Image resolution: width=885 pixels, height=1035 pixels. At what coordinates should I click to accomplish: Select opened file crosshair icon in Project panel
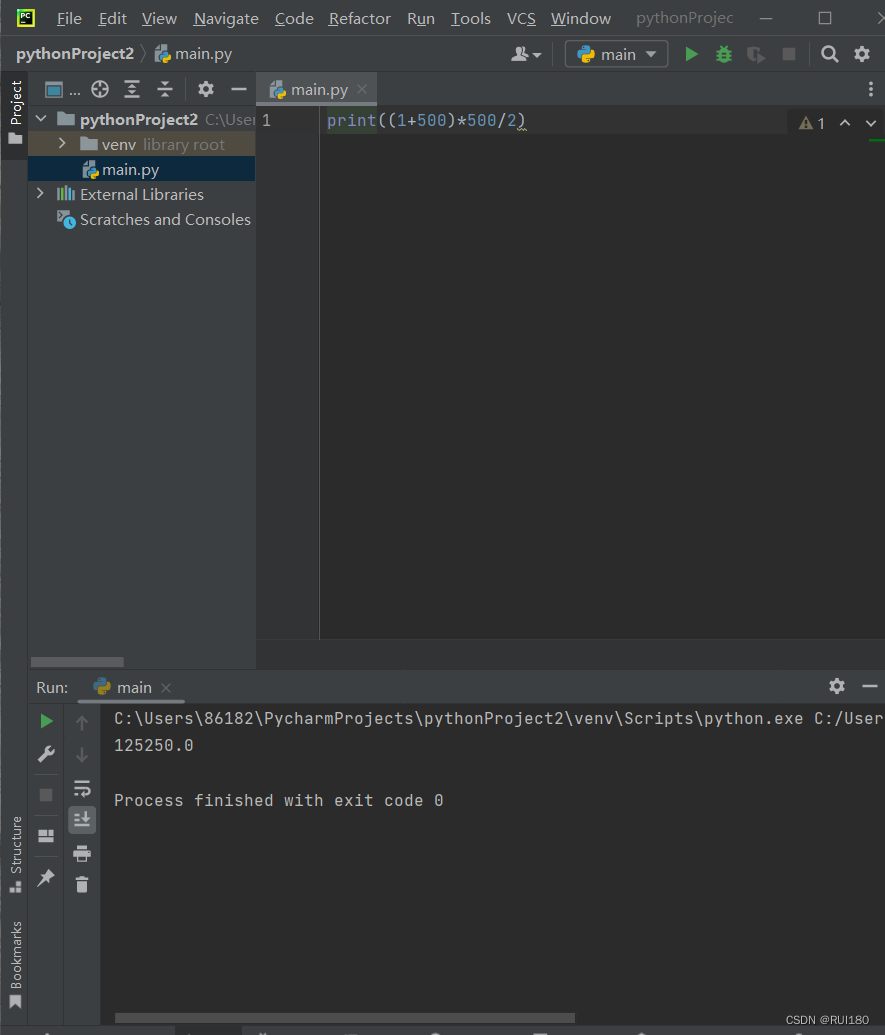point(100,89)
